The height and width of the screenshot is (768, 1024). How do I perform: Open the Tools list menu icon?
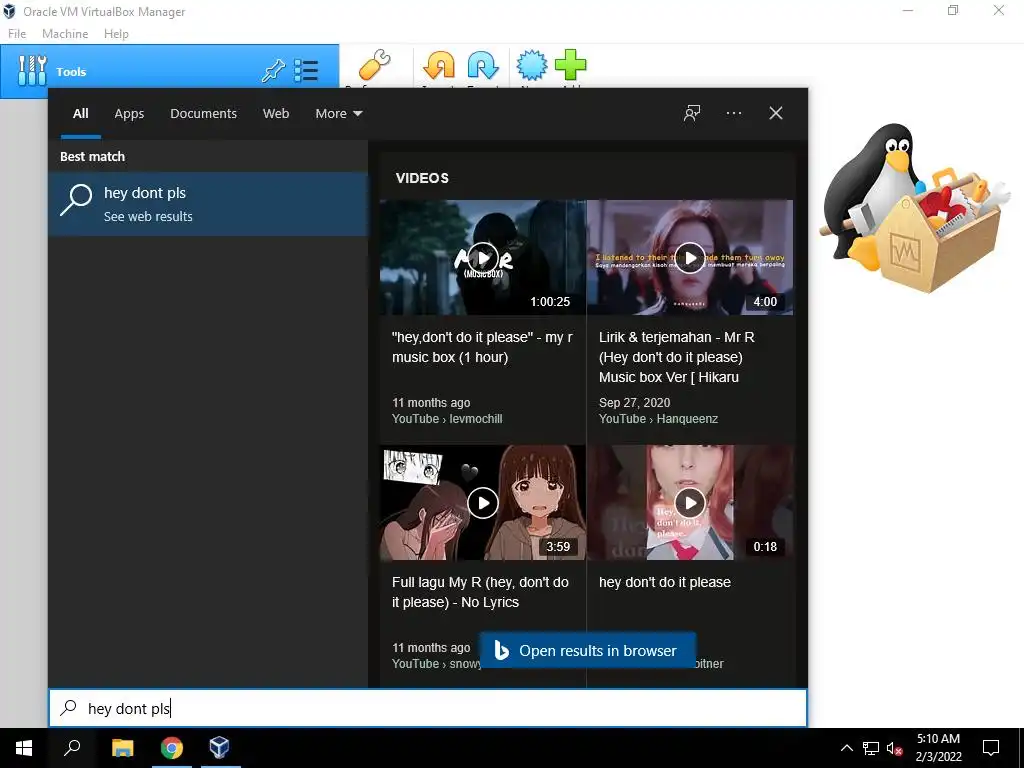point(306,71)
